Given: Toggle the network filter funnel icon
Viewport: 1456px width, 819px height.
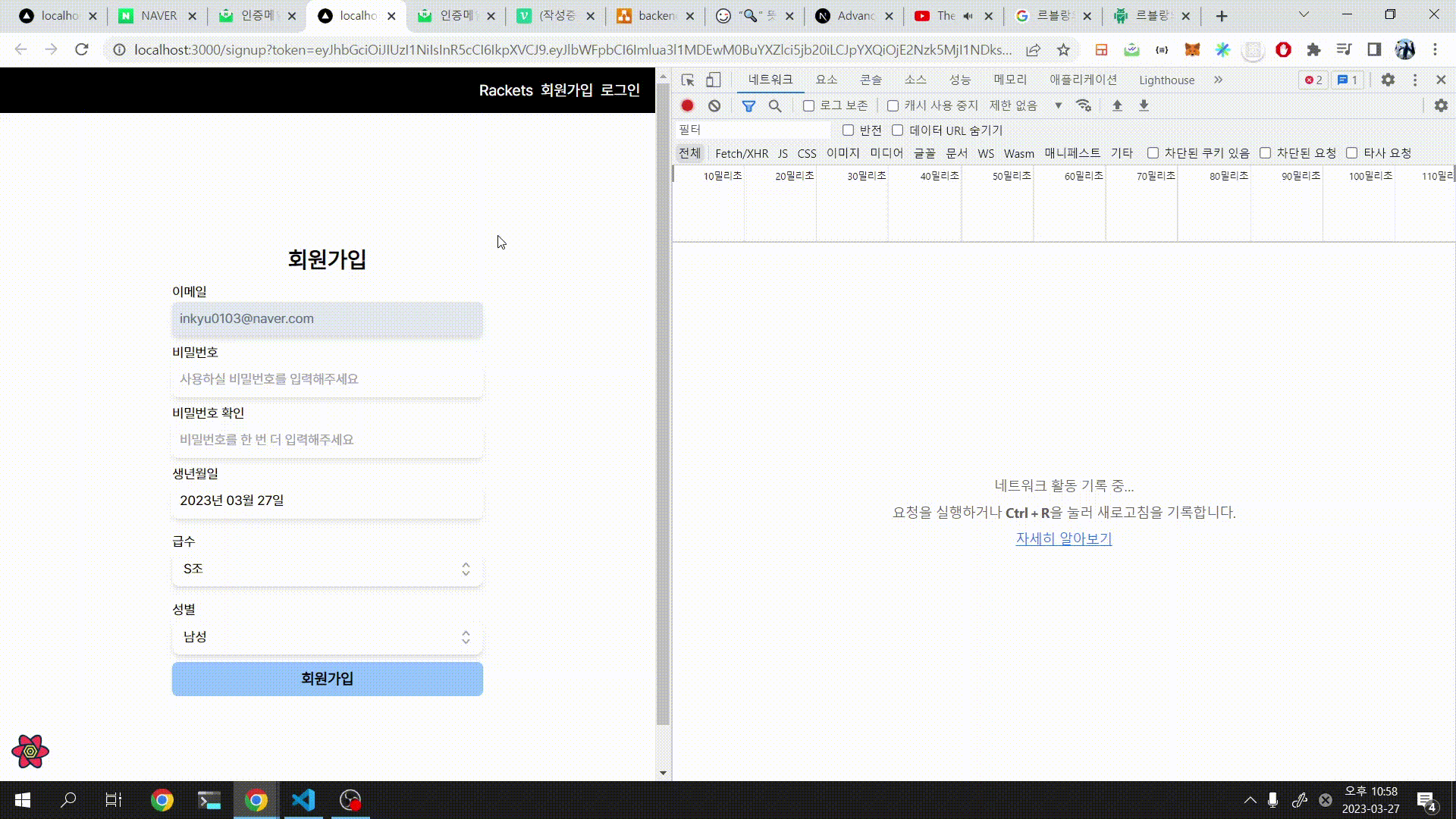Looking at the screenshot, I should pyautogui.click(x=748, y=105).
